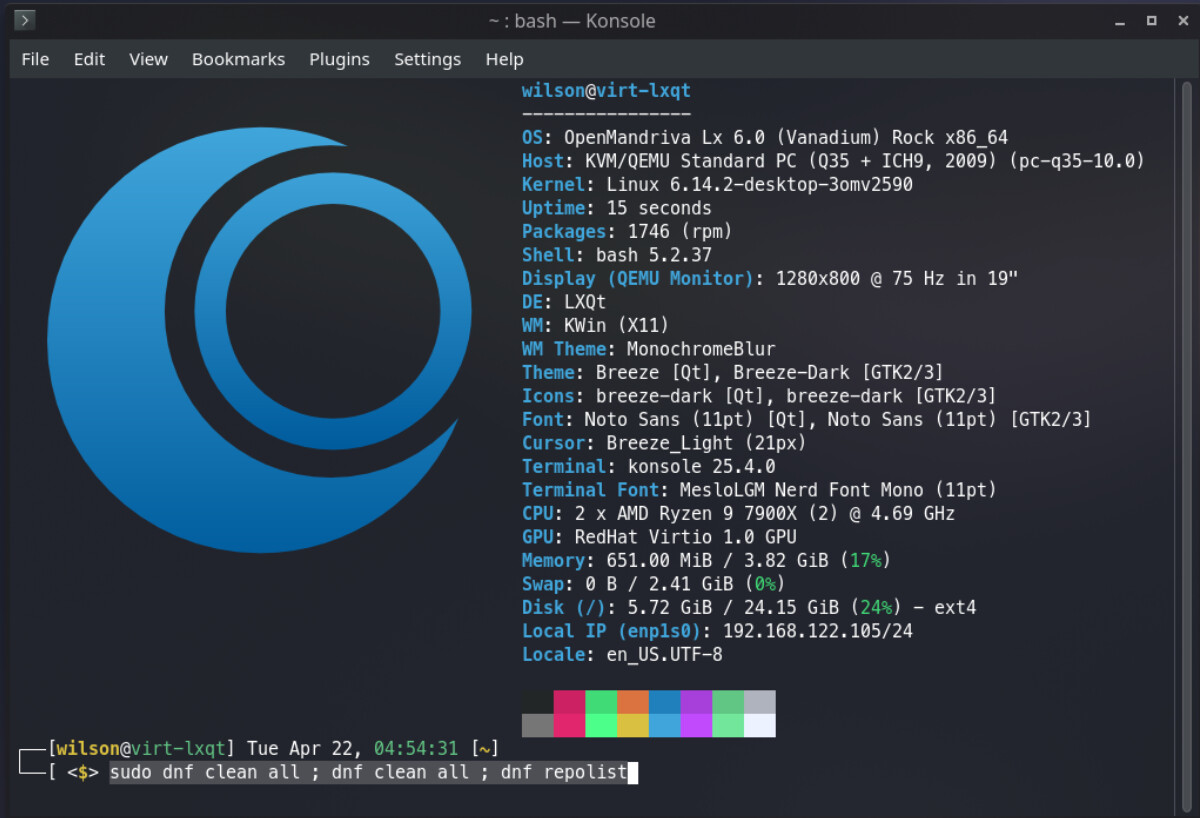Viewport: 1200px width, 818px height.
Task: Click the 'WM: KWin (X11)' line
Action: coord(596,326)
